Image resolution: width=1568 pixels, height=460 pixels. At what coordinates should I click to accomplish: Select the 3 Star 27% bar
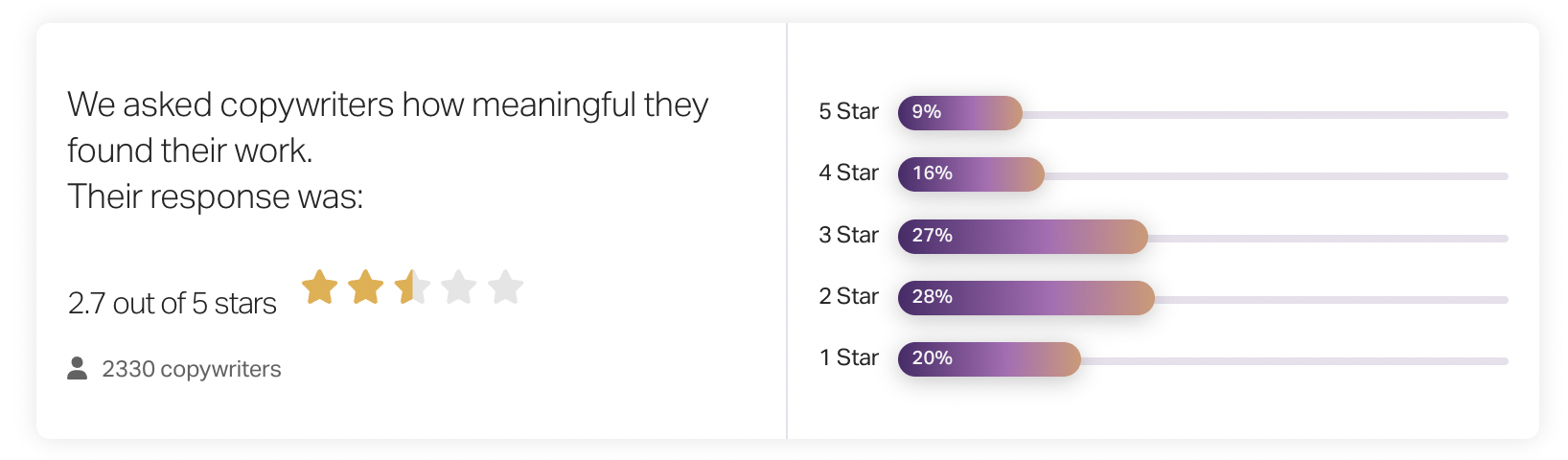pos(1023,237)
